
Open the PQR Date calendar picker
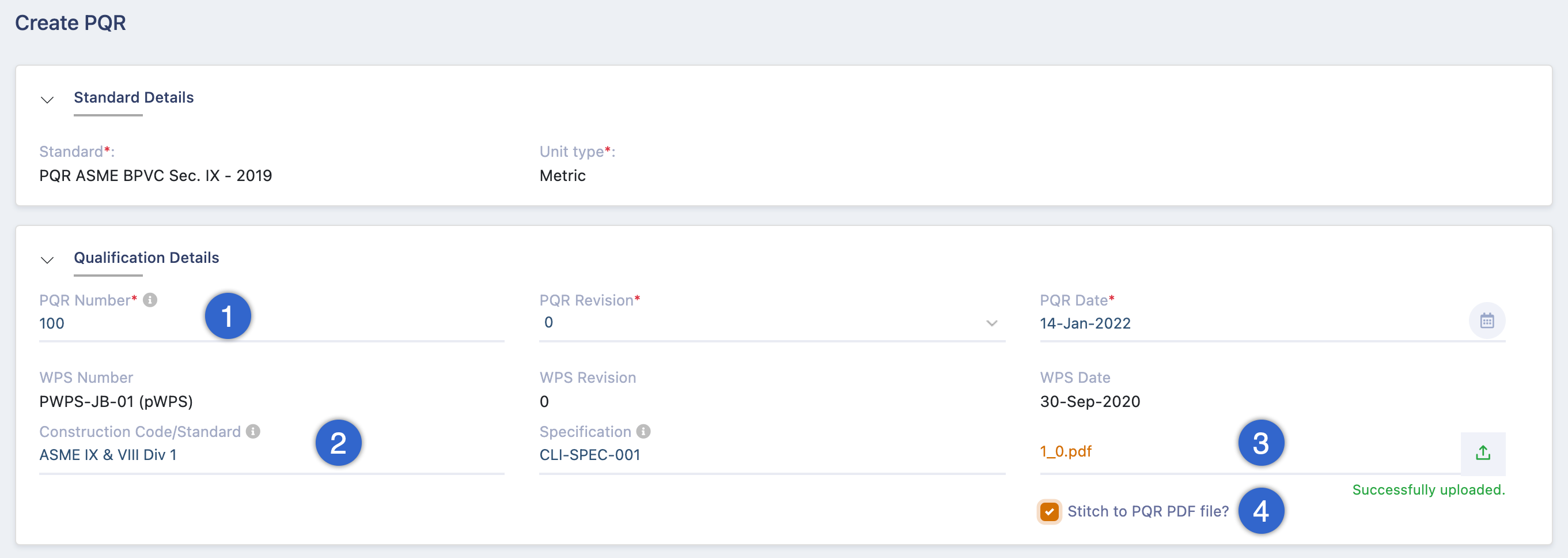(x=1486, y=321)
